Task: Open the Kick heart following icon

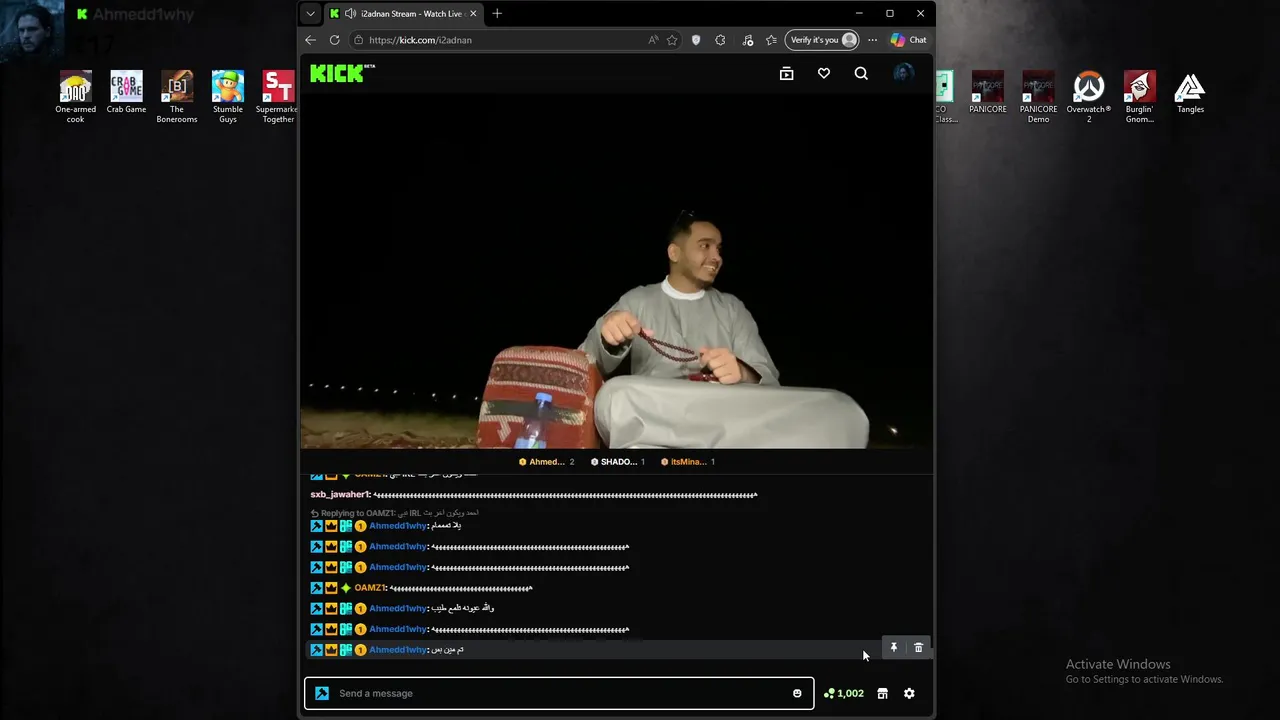Action: [824, 73]
